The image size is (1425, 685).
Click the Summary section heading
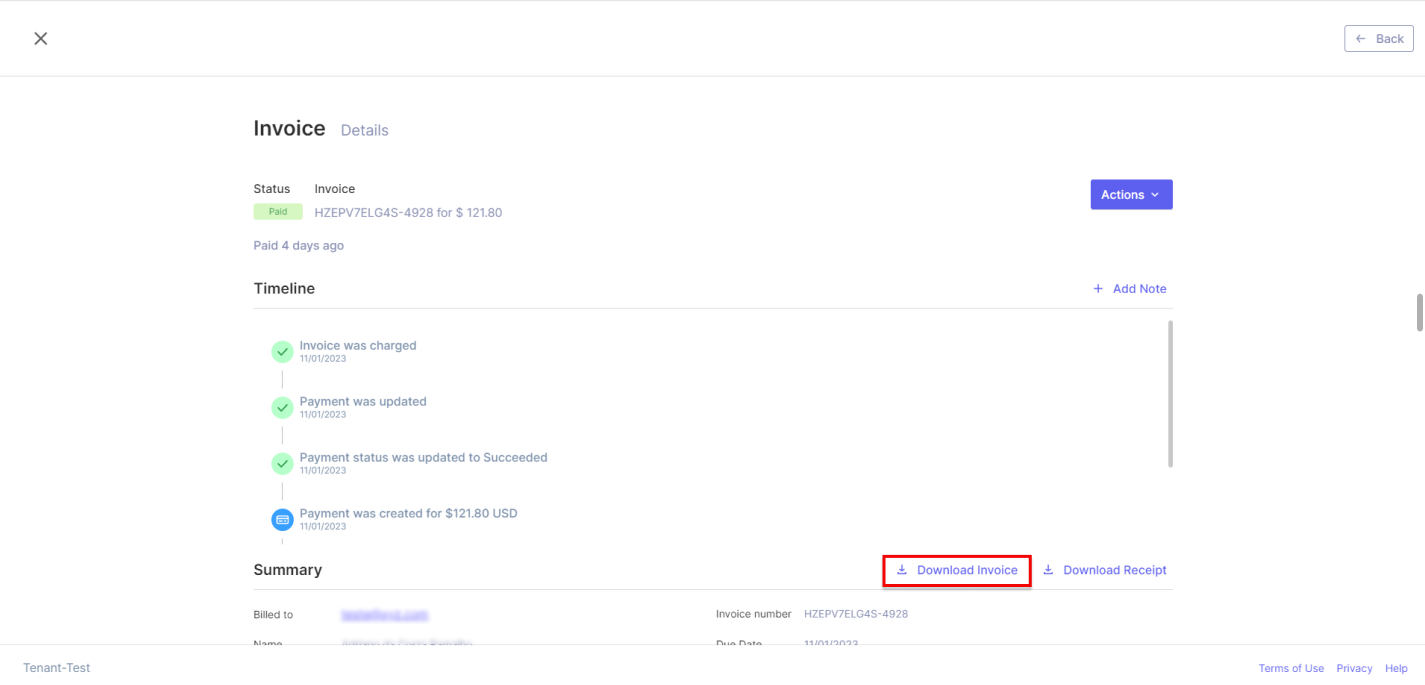(x=288, y=570)
